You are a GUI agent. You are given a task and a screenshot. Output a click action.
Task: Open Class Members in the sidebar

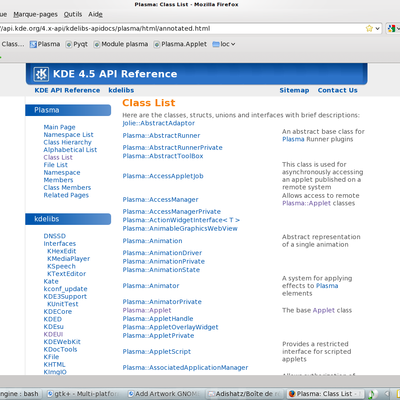pyautogui.click(x=67, y=188)
